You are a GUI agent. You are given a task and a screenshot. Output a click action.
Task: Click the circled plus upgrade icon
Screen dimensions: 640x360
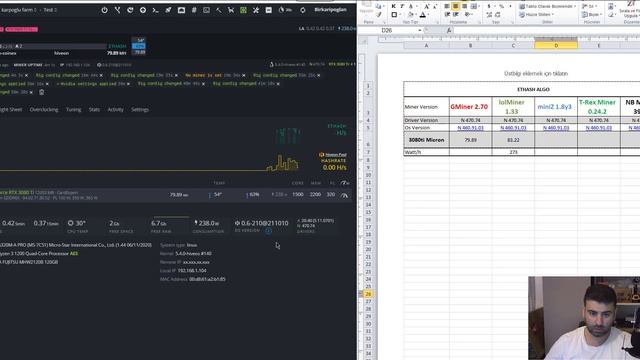point(143,10)
